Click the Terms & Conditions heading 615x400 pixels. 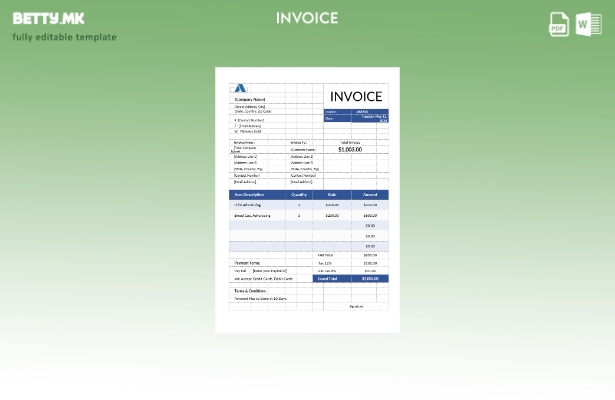(250, 291)
